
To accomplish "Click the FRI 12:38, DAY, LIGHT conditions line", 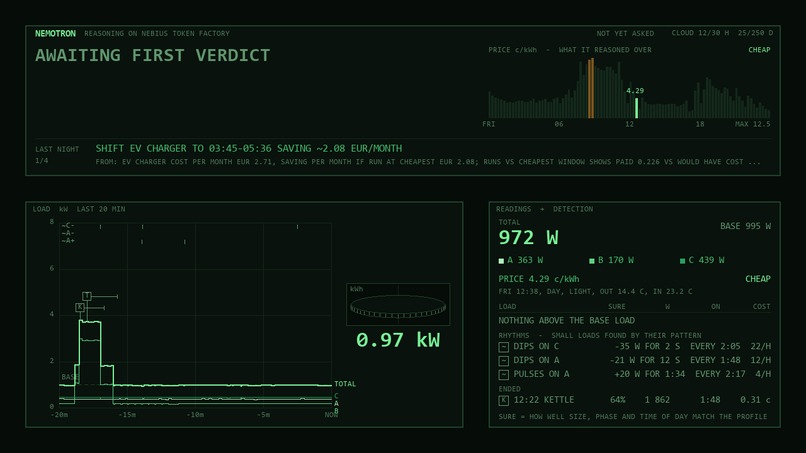I will [595, 292].
